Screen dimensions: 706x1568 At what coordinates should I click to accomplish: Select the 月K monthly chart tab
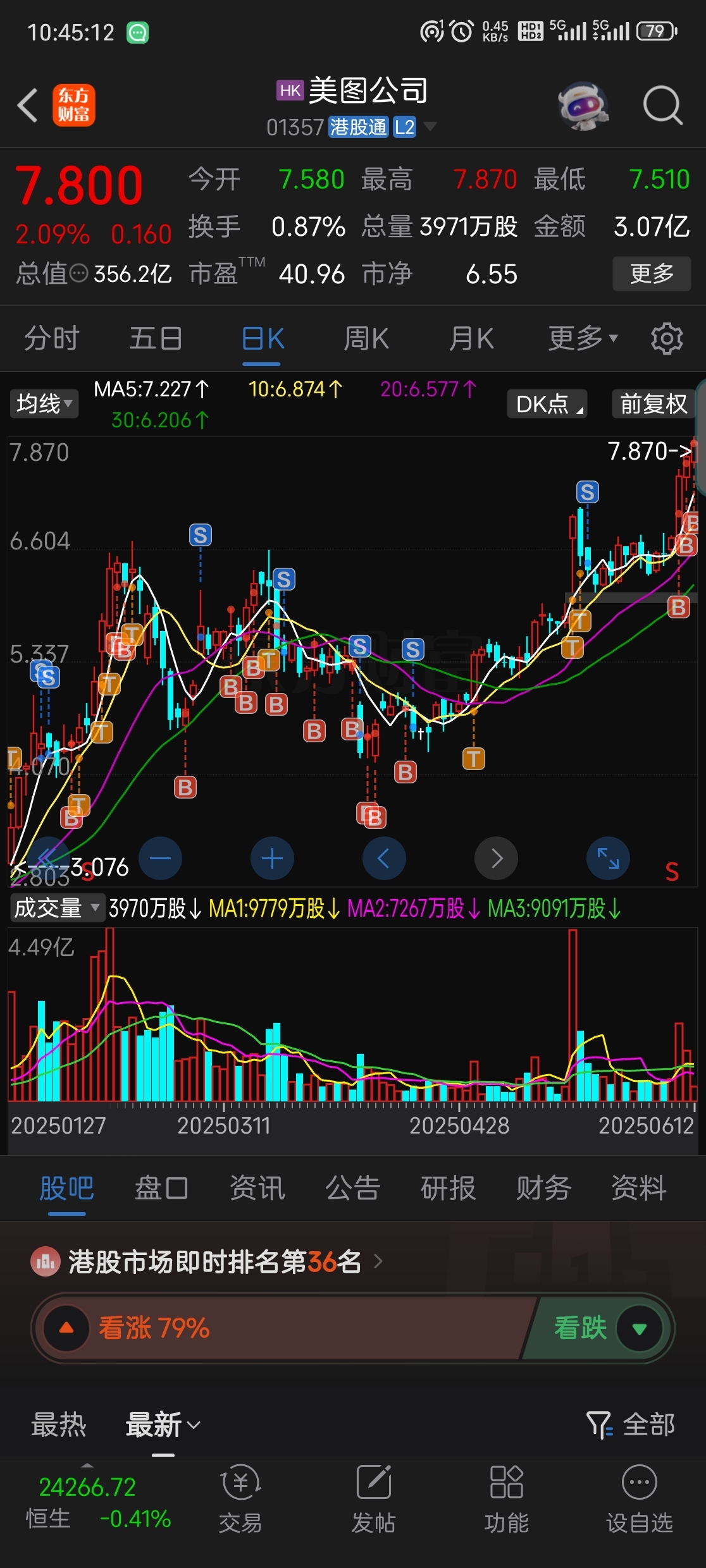point(471,338)
